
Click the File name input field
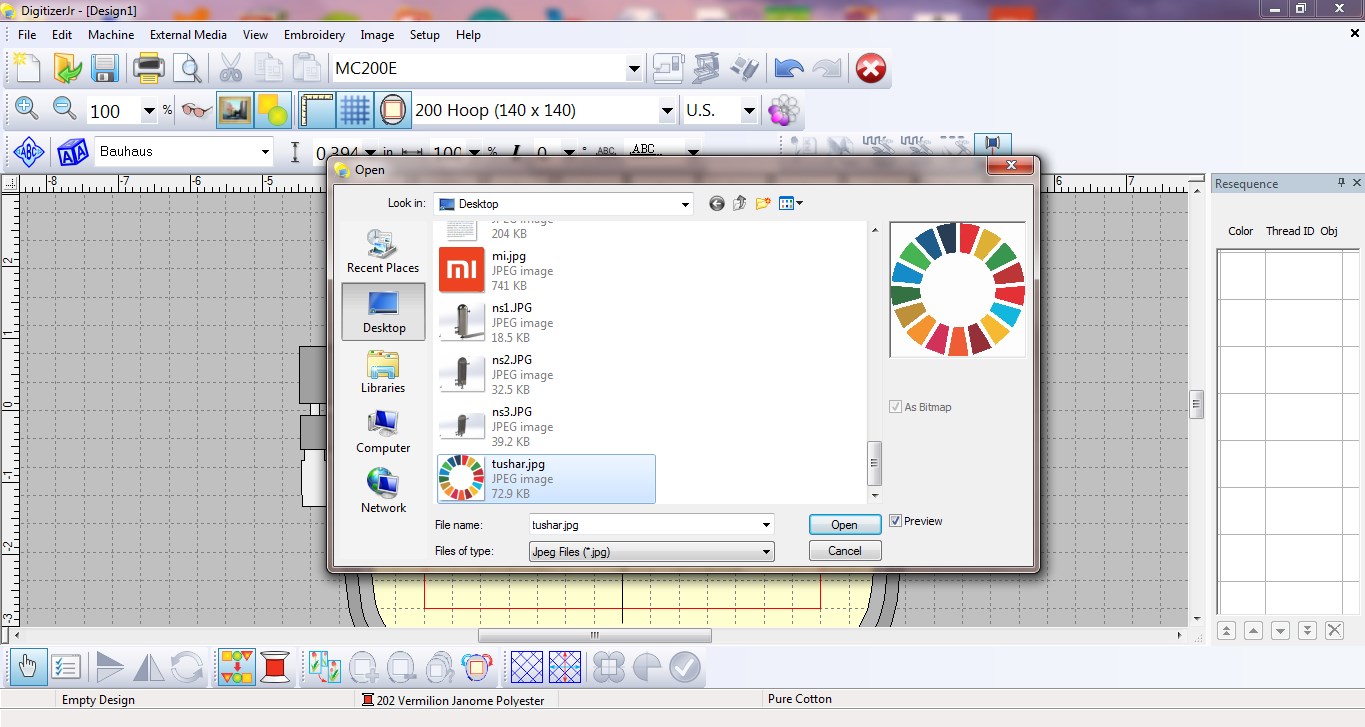pos(651,525)
